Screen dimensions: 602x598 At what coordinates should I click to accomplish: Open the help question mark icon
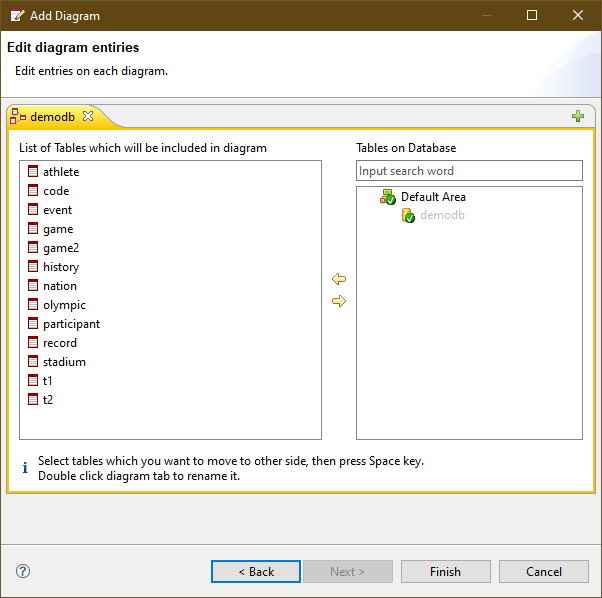(23, 571)
